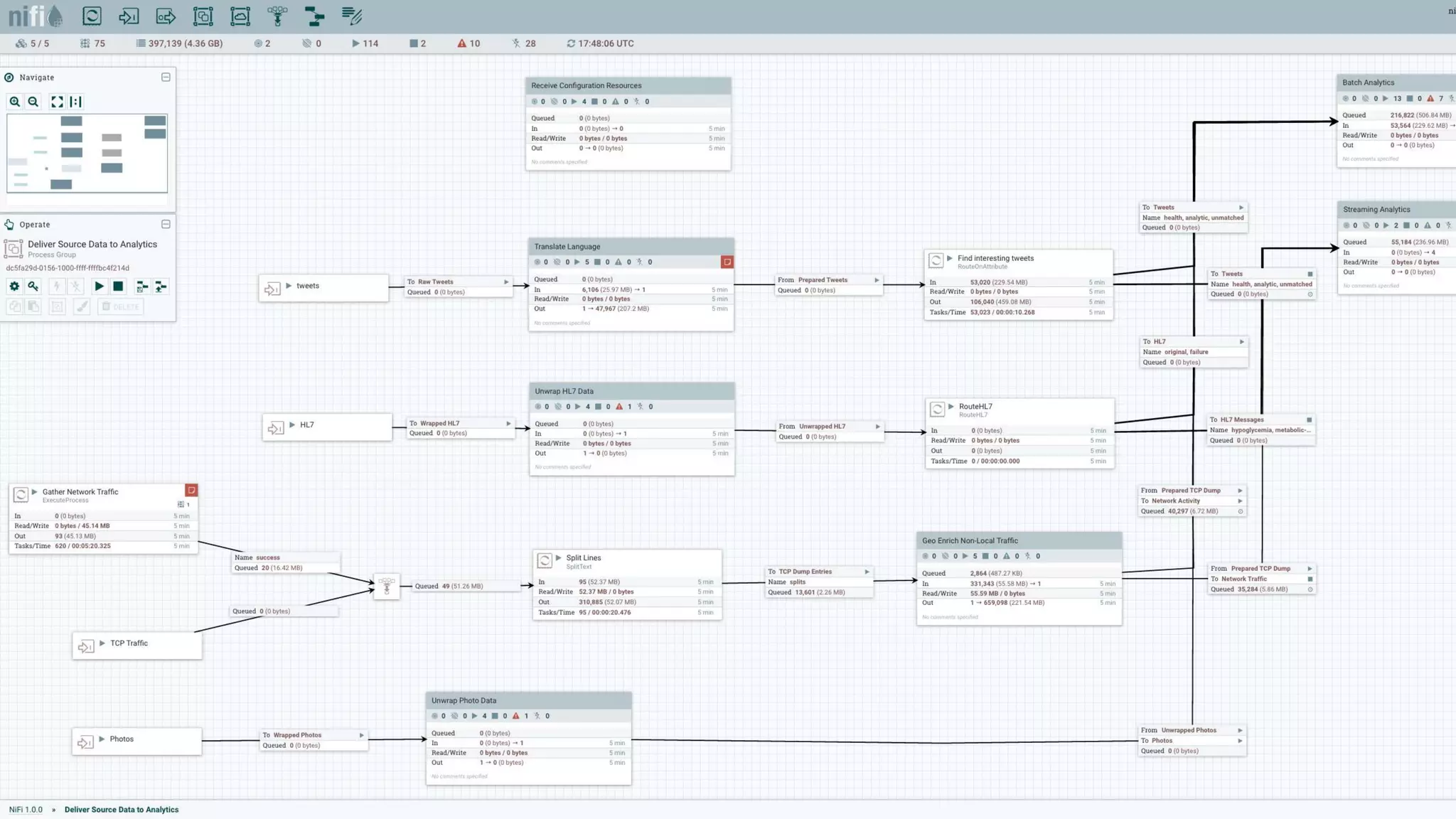Click the bulletin indicator on Gather Network Traffic
The height and width of the screenshot is (819, 1456).
tap(191, 491)
